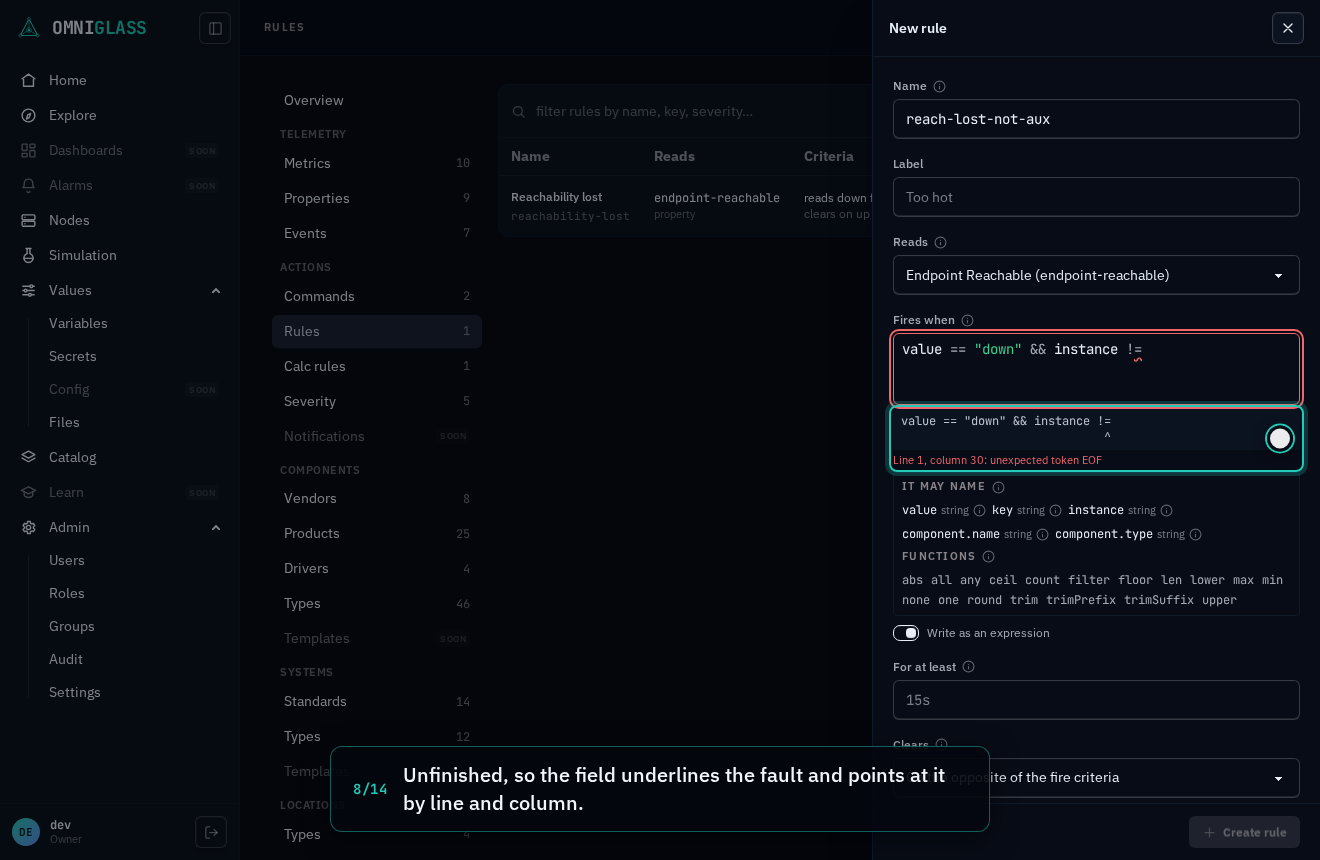Collapse the Admin section chevron

tap(216, 527)
